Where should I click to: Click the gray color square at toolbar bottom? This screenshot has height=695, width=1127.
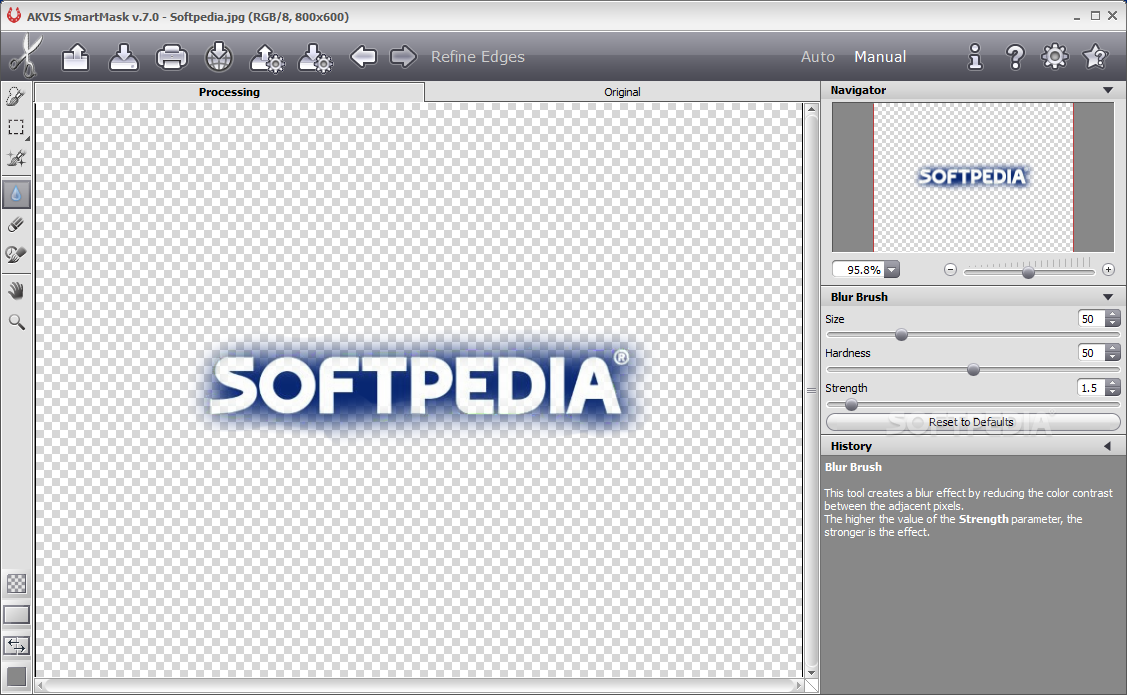click(17, 677)
